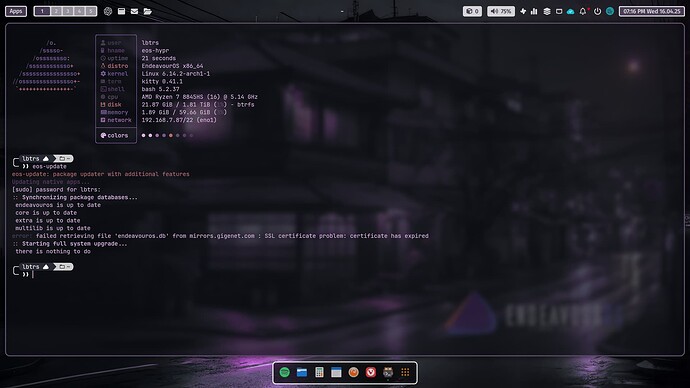Open the folder icon in top bar
690x388 pixels.
pos(147,11)
